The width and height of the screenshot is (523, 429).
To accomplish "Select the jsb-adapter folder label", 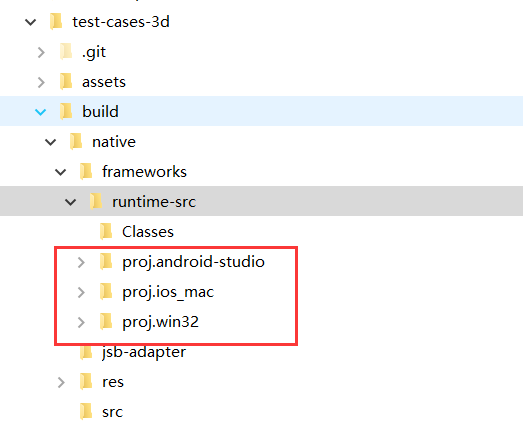I will point(144,353).
